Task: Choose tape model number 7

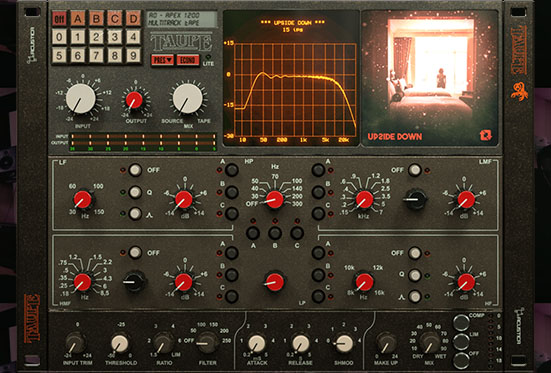Action: click(x=96, y=55)
